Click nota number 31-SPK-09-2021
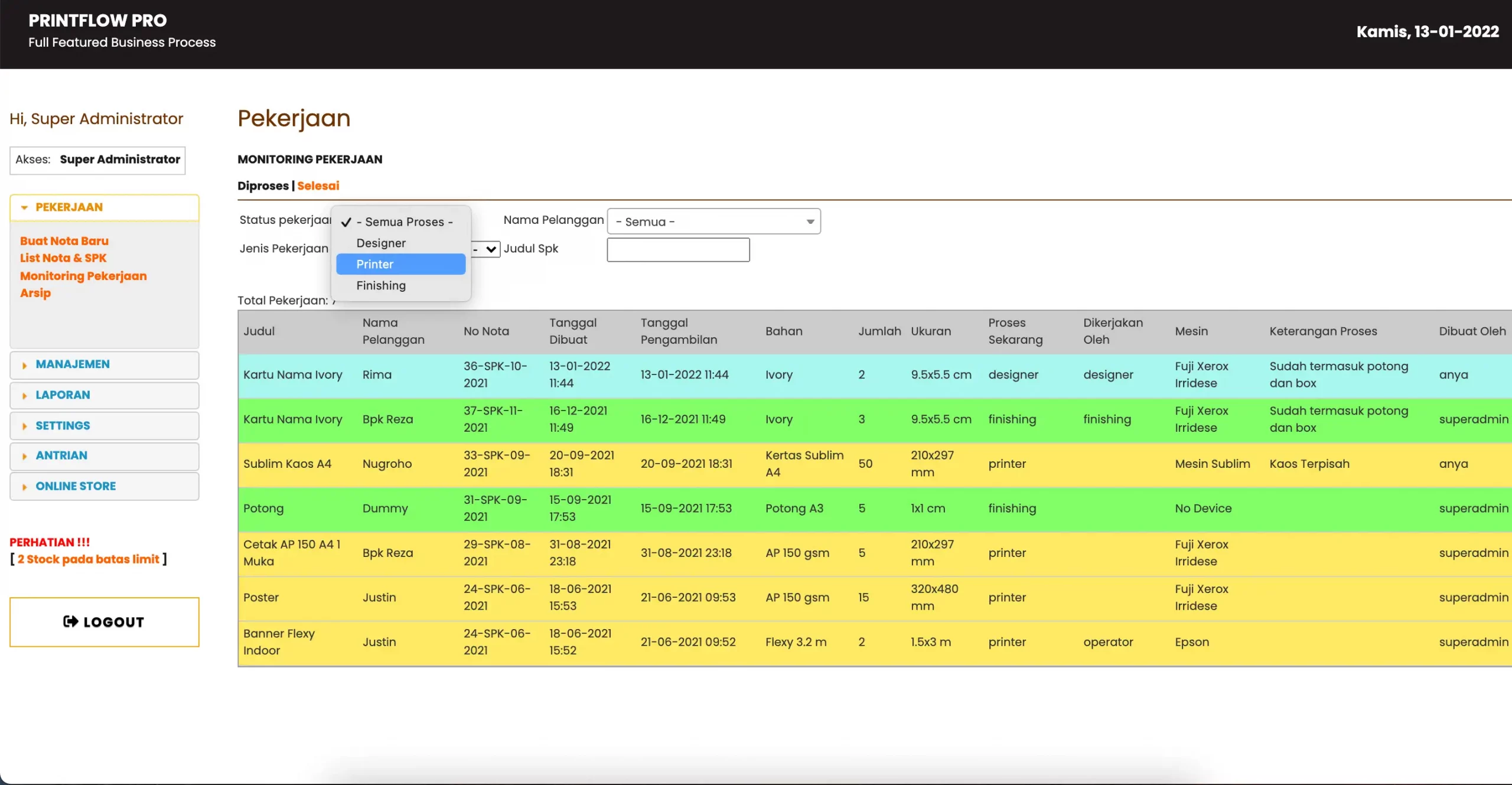Screen dimensions: 1512x785 click(496, 508)
